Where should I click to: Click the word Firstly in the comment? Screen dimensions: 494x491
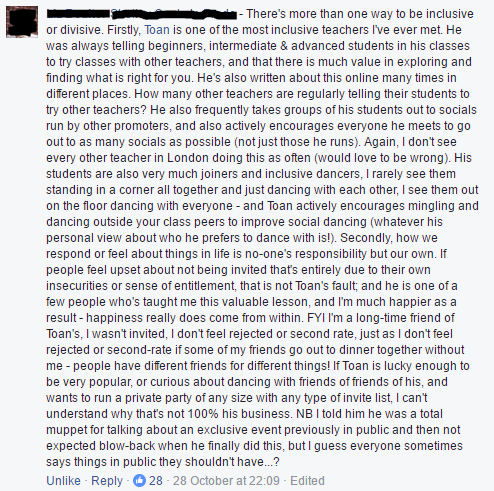[124, 30]
